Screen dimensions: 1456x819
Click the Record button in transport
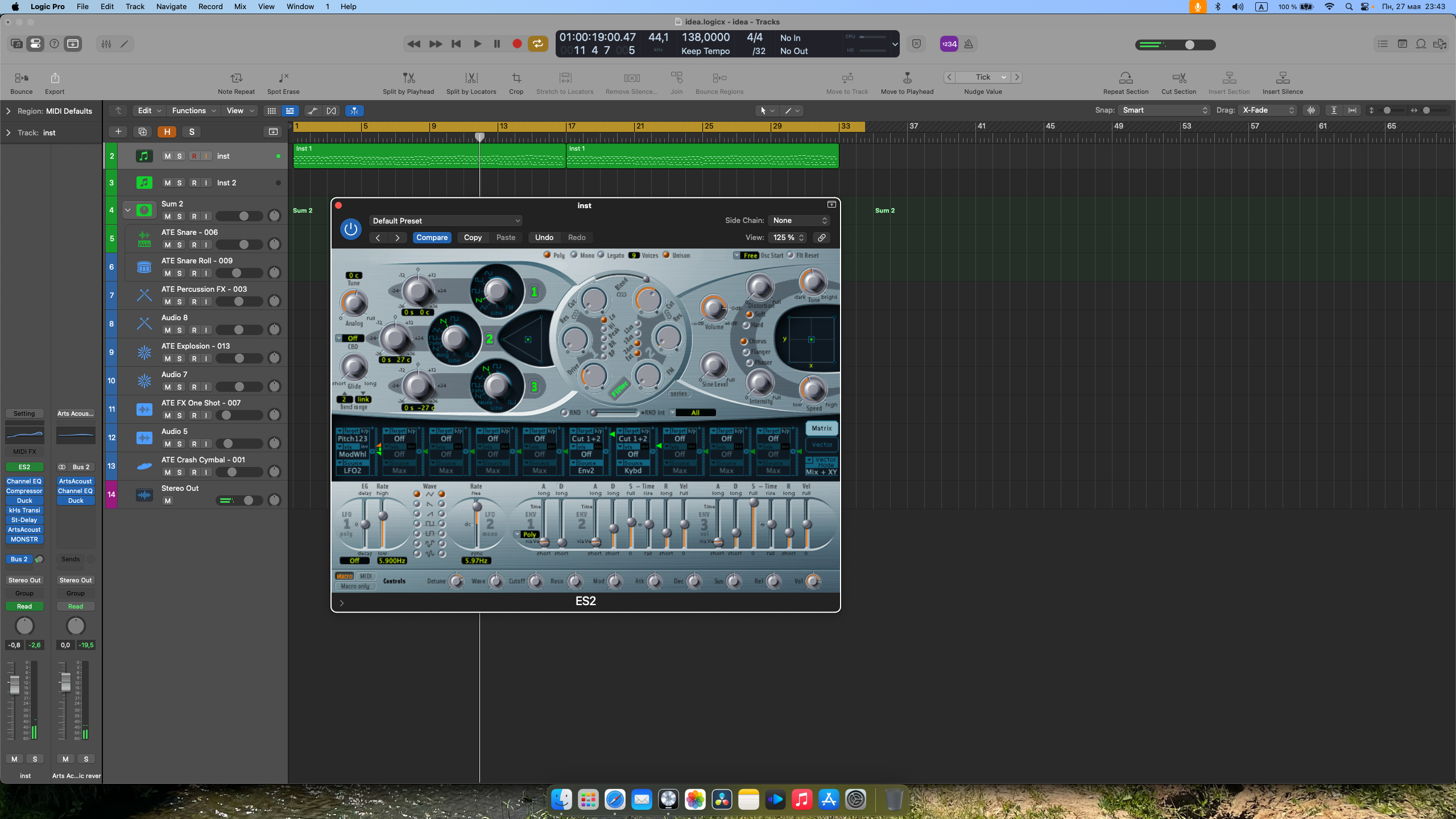click(517, 44)
